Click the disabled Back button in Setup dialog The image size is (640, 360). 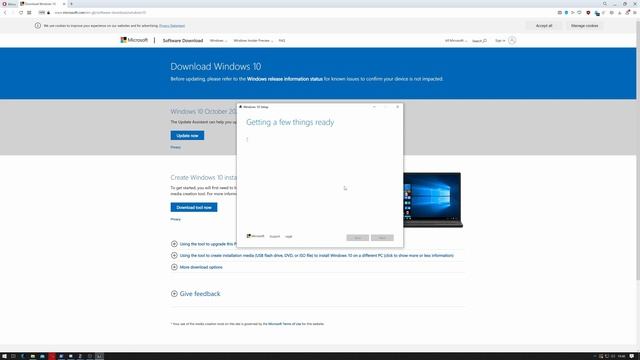[x=358, y=238]
